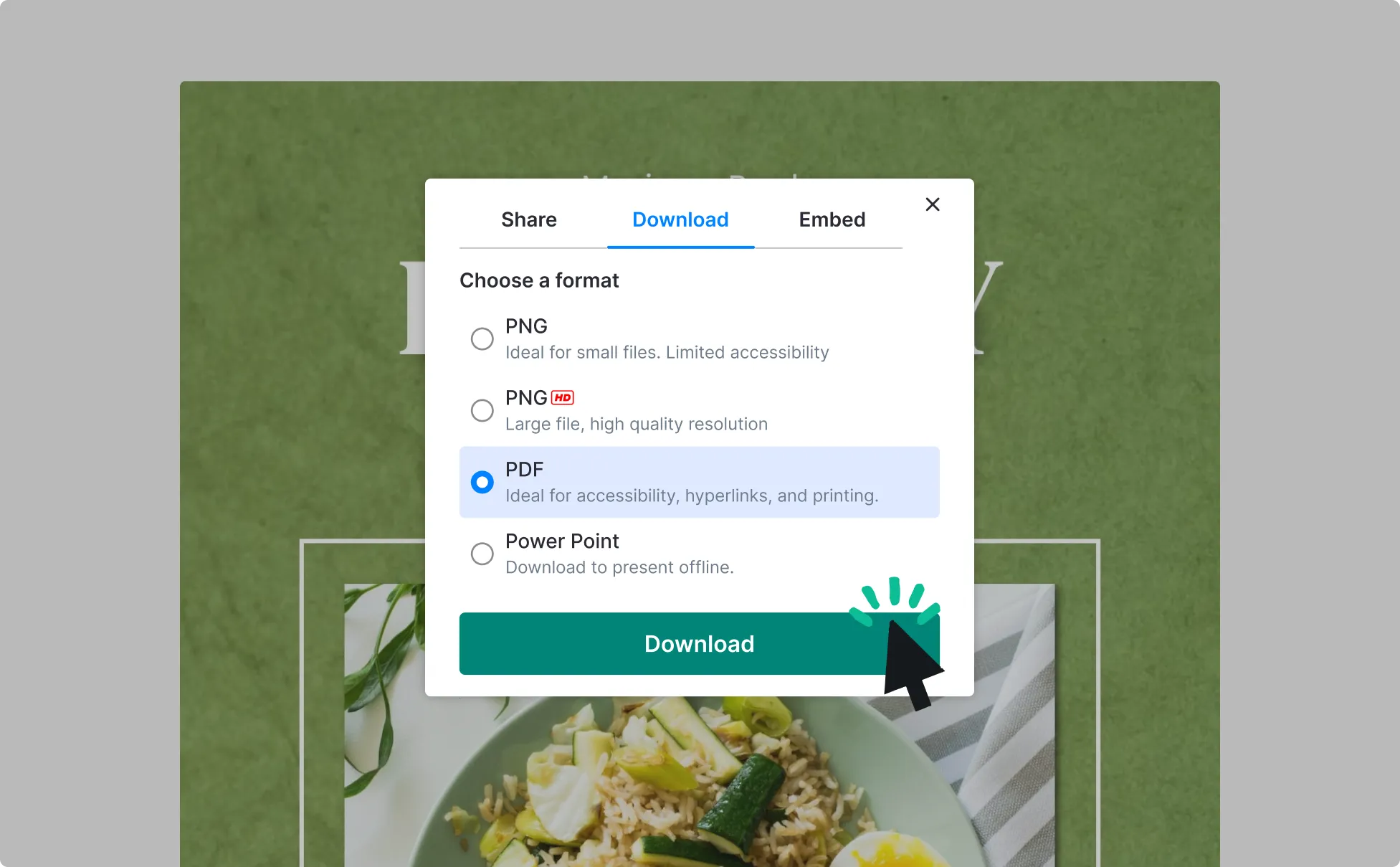Image resolution: width=1400 pixels, height=867 pixels.
Task: Click the Download tab
Action: coord(681,219)
